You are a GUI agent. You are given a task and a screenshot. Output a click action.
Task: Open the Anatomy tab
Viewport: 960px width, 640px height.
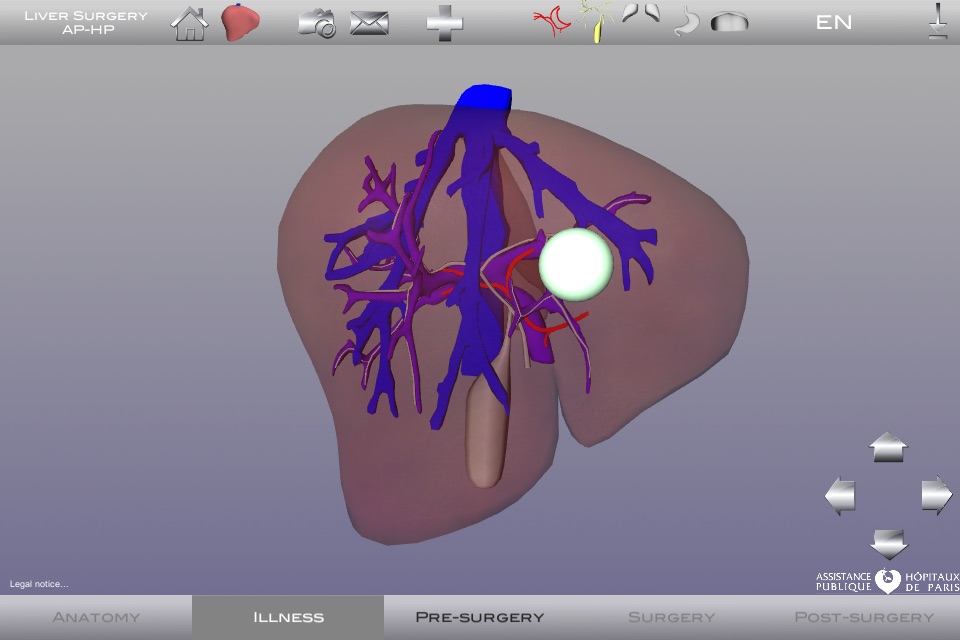(96, 617)
